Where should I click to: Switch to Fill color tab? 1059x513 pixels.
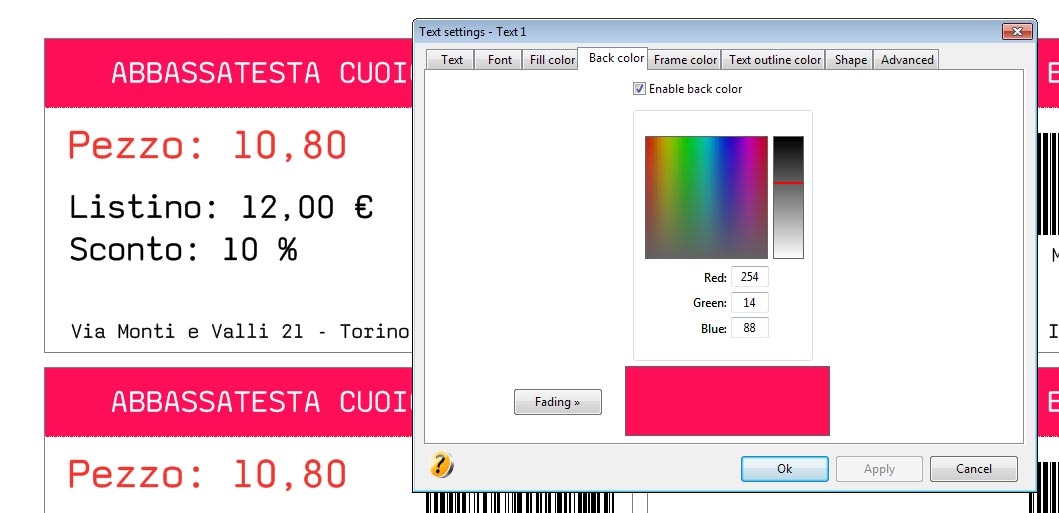[x=552, y=59]
